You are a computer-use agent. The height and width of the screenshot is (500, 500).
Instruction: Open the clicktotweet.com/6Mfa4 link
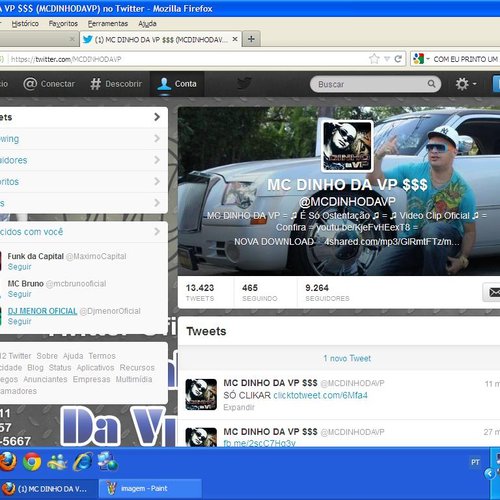pyautogui.click(x=320, y=395)
